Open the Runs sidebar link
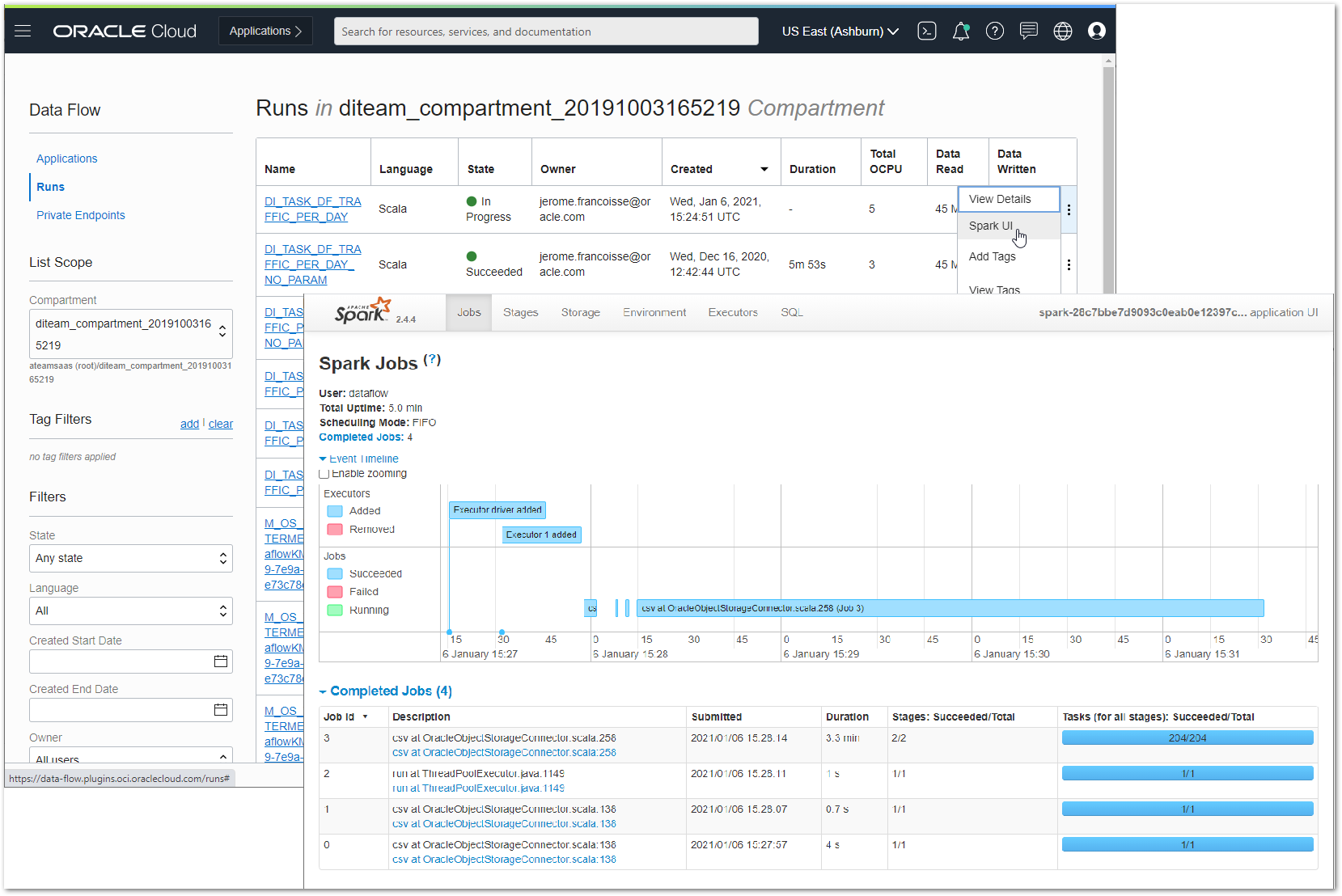The height and width of the screenshot is (896, 1342). 50,187
